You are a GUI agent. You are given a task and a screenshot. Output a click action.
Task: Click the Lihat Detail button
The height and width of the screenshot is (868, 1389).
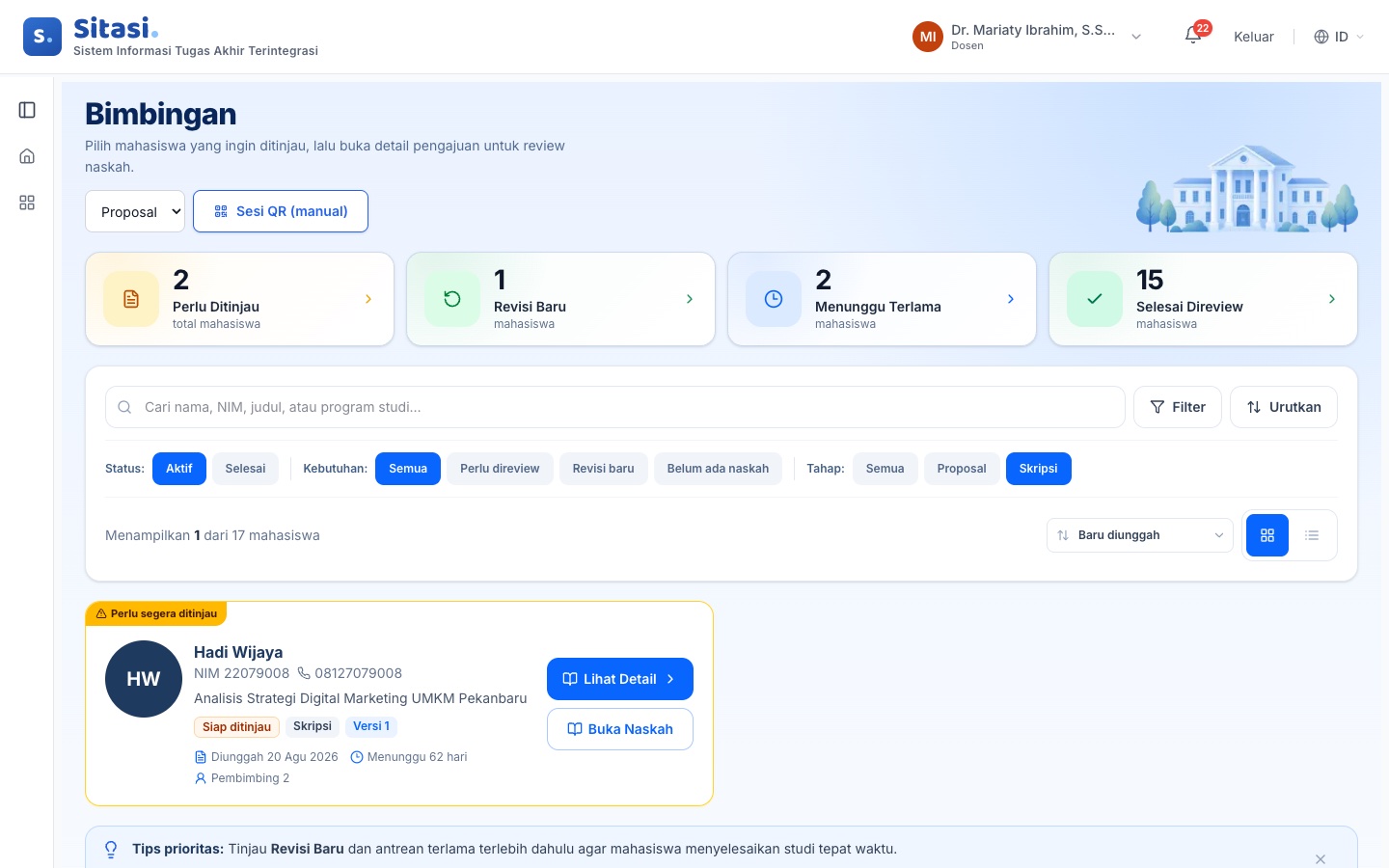click(x=620, y=679)
